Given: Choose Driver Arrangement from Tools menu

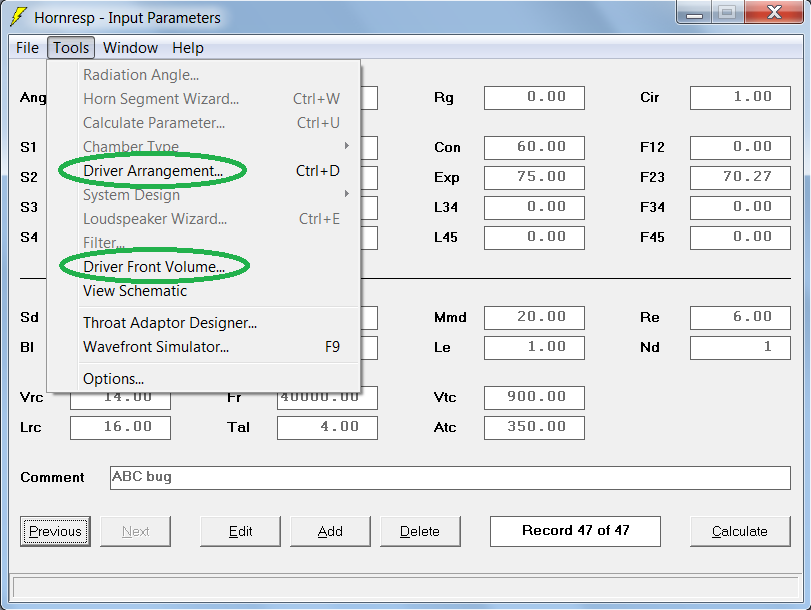Looking at the screenshot, I should point(204,171).
